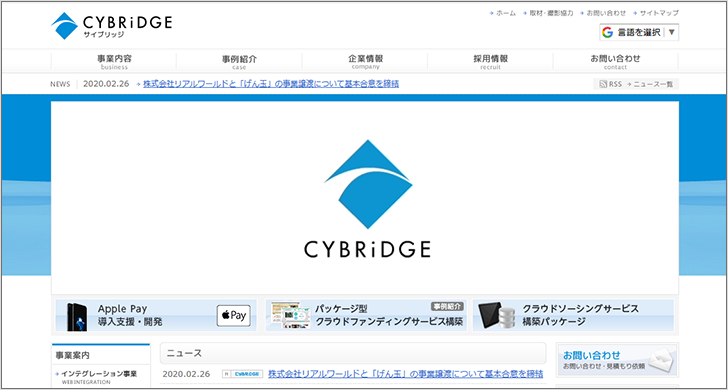Image resolution: width=728 pixels, height=390 pixels.
Task: Click the envelope icon on contact banner
Action: pyautogui.click(x=662, y=359)
